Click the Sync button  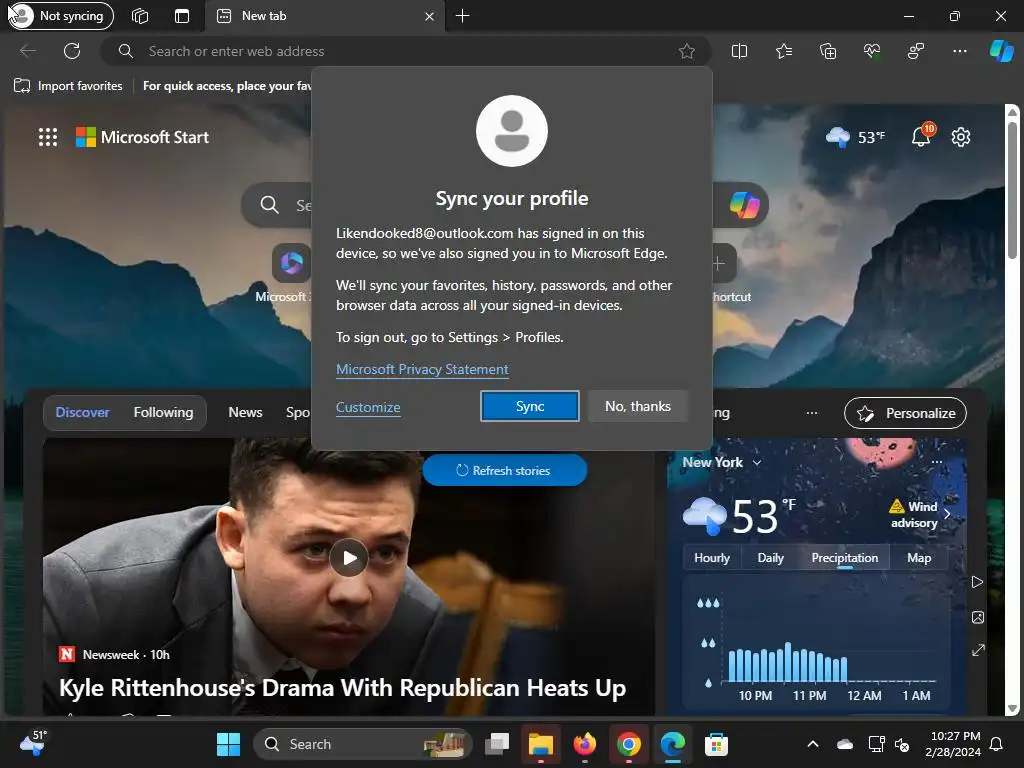(530, 406)
